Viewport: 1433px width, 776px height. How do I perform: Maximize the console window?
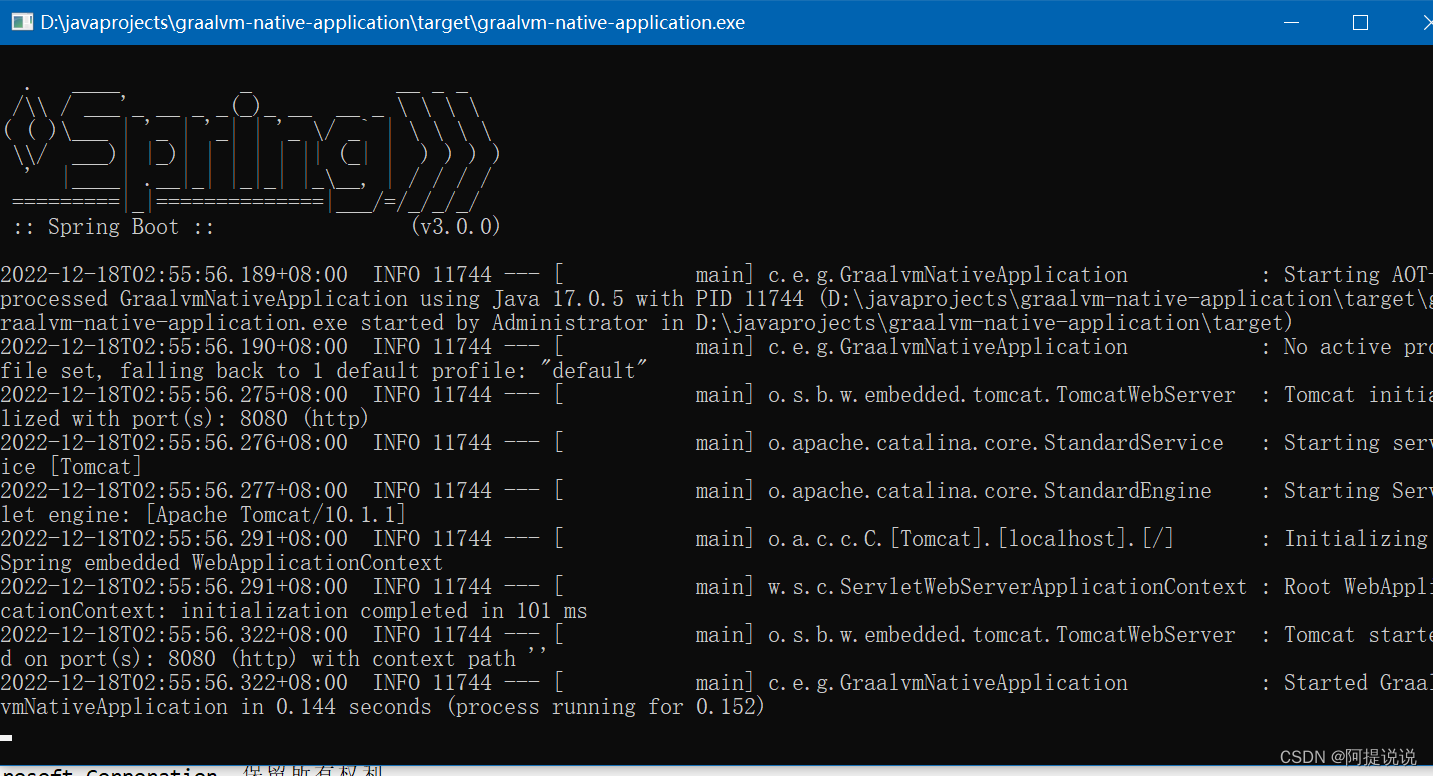click(x=1360, y=22)
